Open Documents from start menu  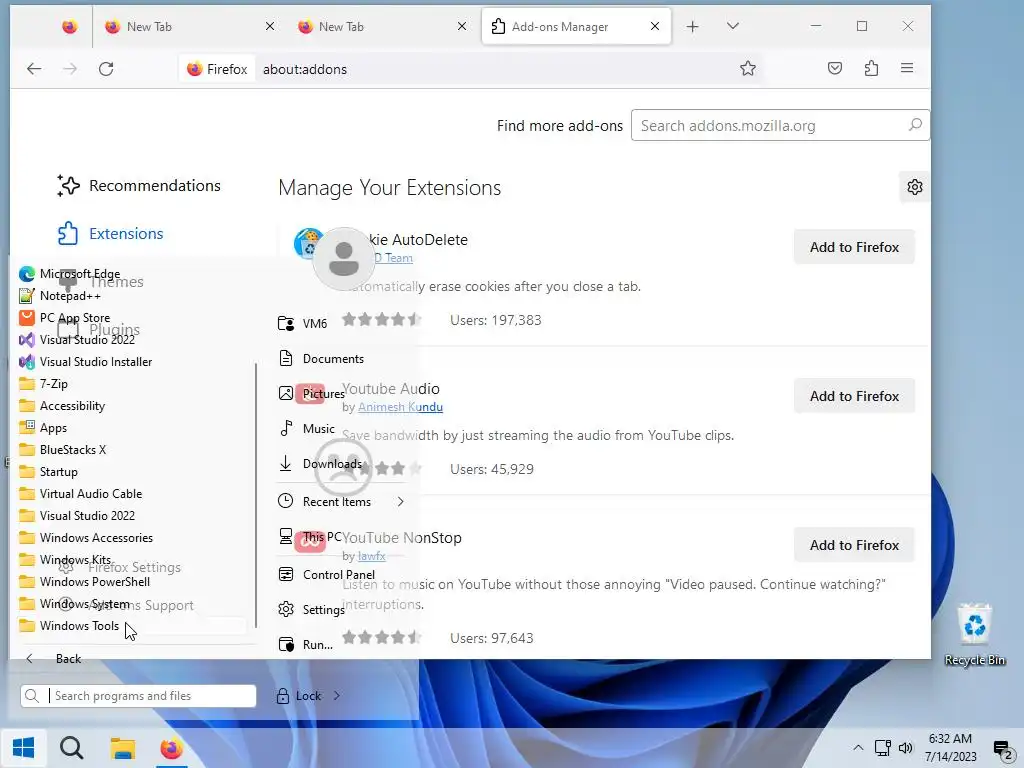point(322,359)
